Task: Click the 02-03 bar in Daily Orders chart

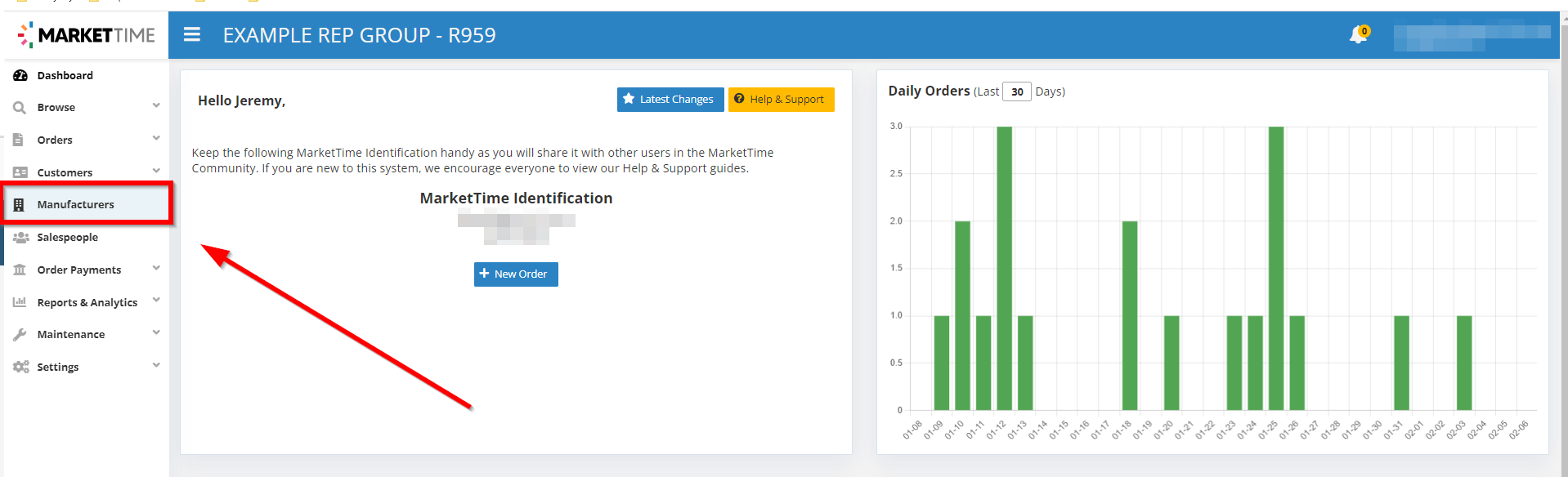Action: [x=1464, y=363]
